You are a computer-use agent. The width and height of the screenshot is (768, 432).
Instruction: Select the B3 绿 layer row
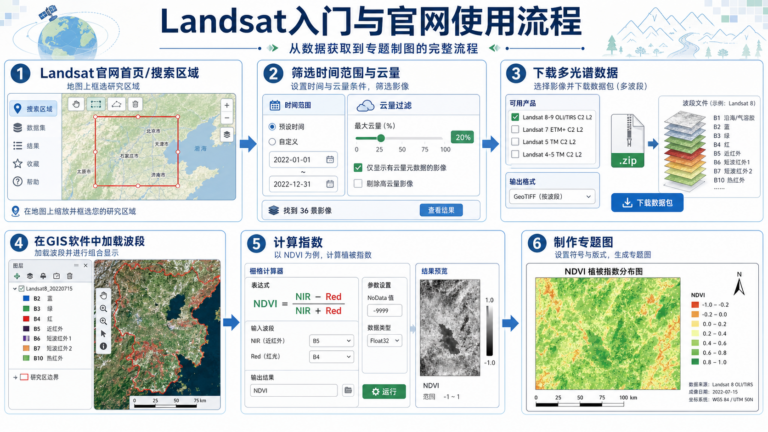[38, 309]
